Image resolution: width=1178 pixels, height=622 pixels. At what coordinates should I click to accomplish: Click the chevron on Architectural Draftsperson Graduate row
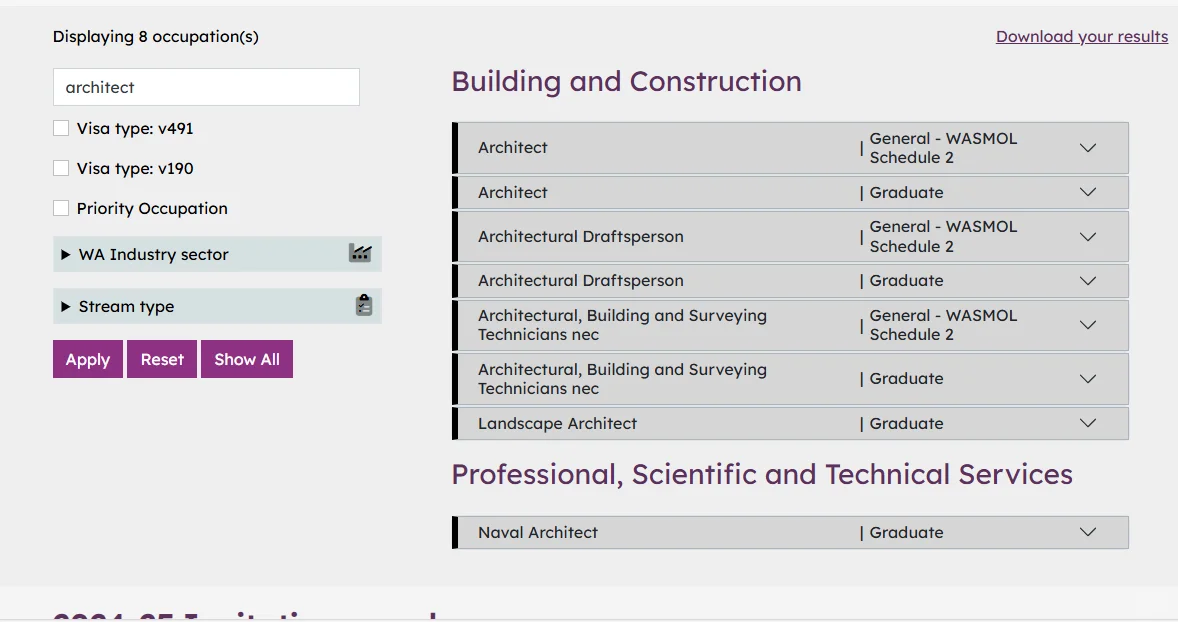[1088, 281]
